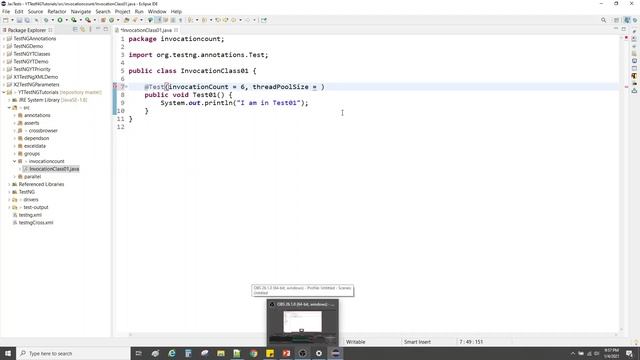The height and width of the screenshot is (360, 640).
Task: Select the Package Explorer tab
Action: 27,30
